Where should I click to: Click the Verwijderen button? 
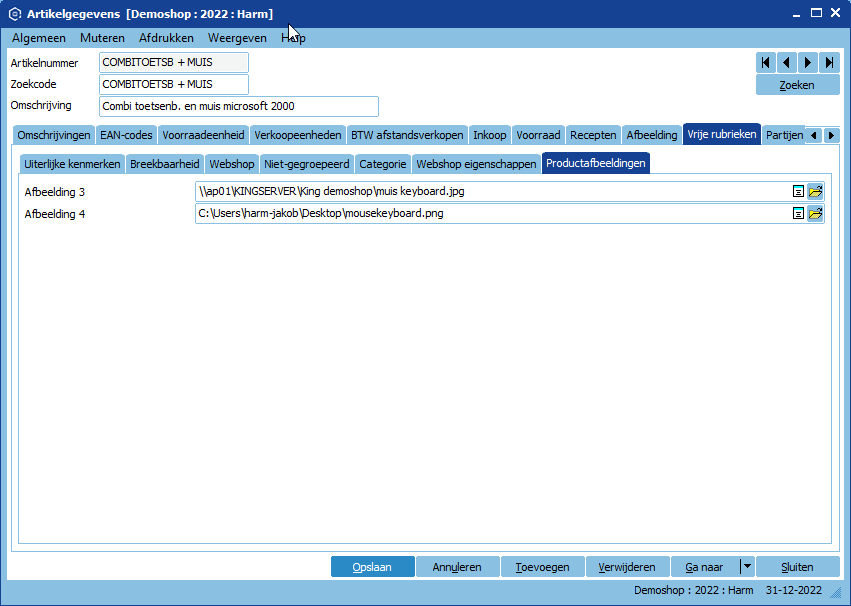[627, 567]
